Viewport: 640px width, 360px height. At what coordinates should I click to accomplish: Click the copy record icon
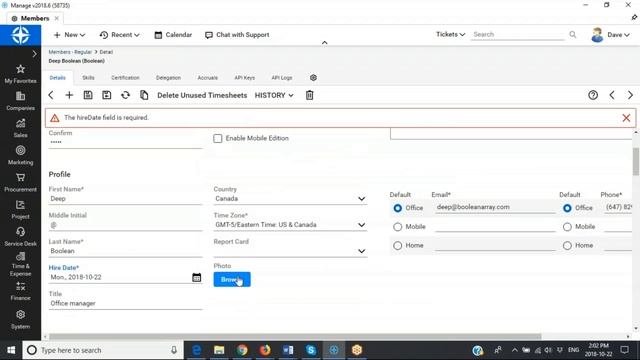coord(144,95)
